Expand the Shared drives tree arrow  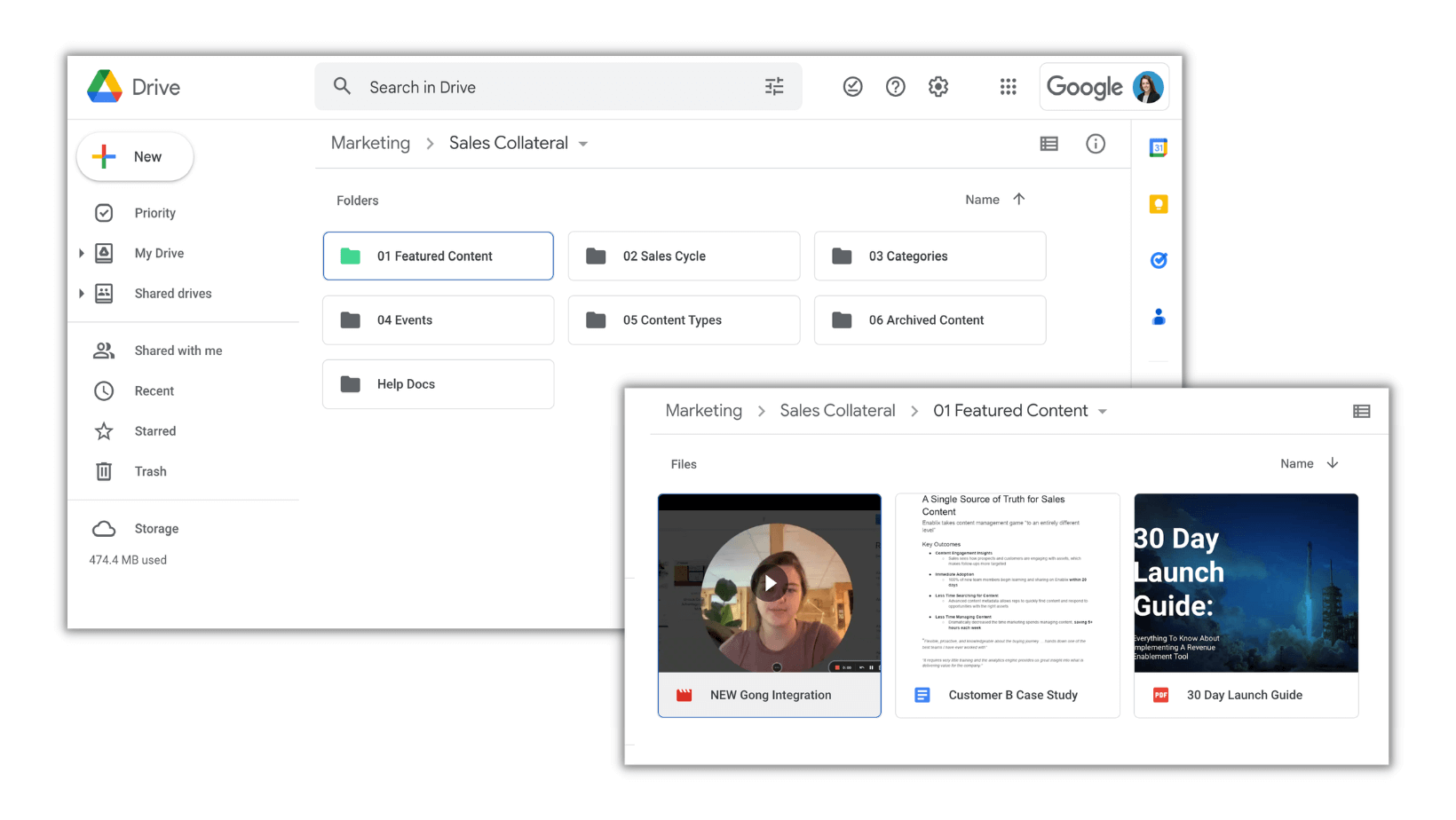(x=82, y=294)
